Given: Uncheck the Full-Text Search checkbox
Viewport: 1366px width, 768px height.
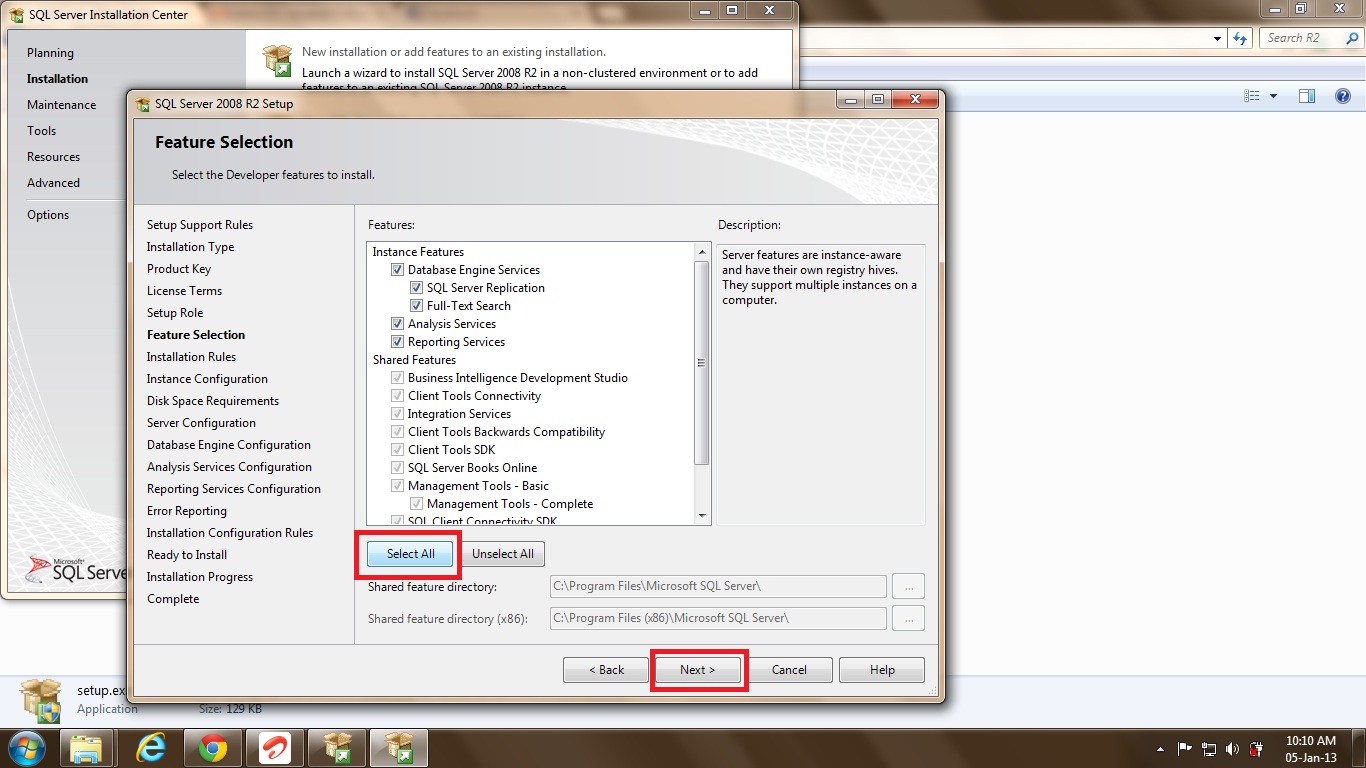Looking at the screenshot, I should pos(417,306).
